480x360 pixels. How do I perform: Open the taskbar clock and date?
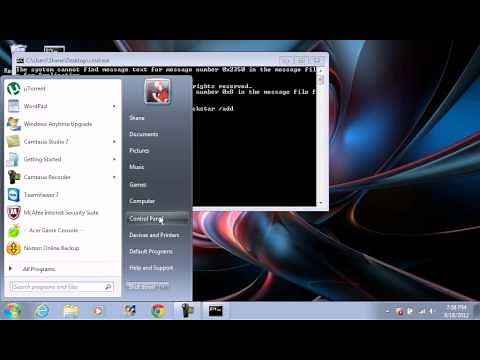click(457, 311)
